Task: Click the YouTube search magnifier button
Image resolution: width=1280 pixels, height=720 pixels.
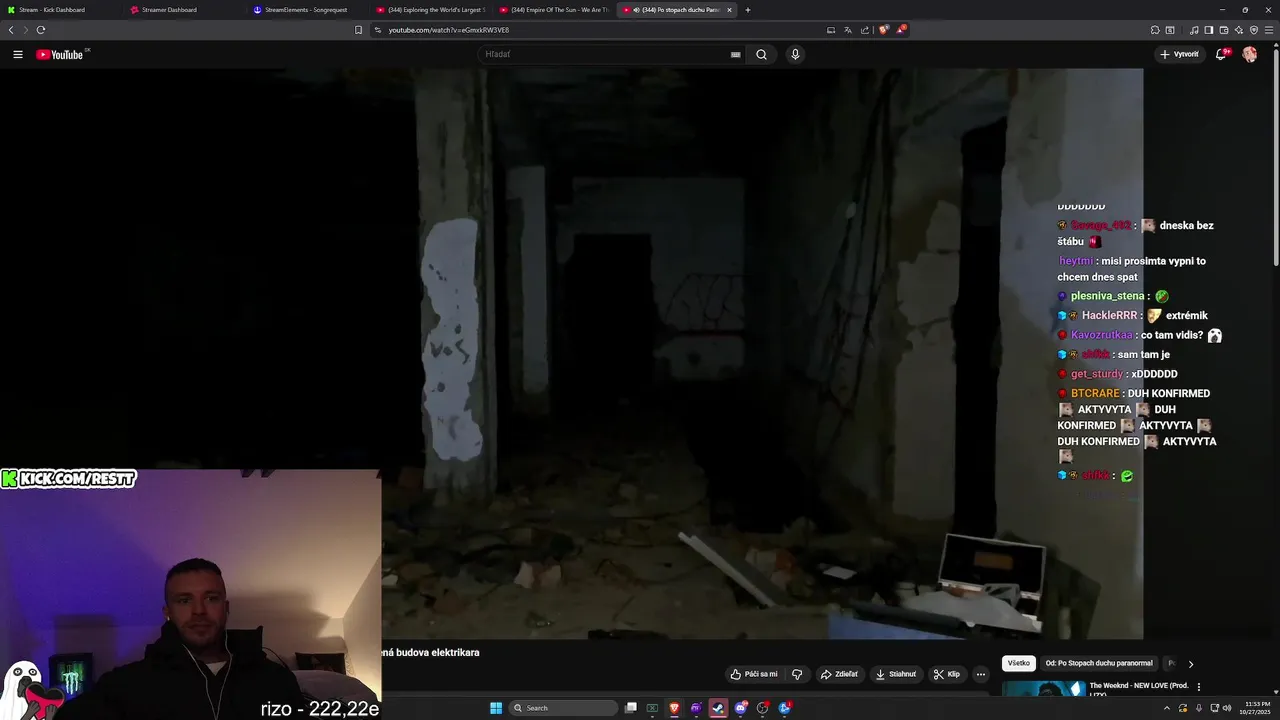Action: coord(761,55)
